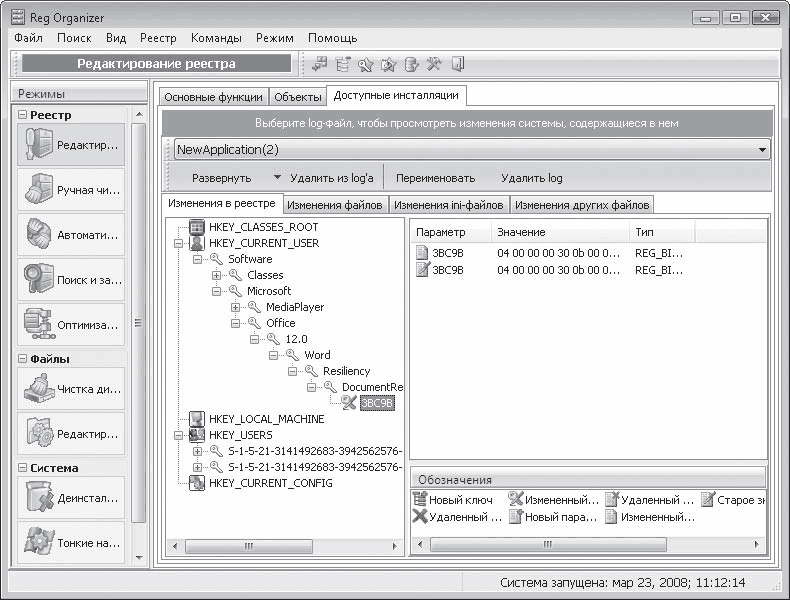Open the Реестр menu in menu bar

pyautogui.click(x=158, y=38)
